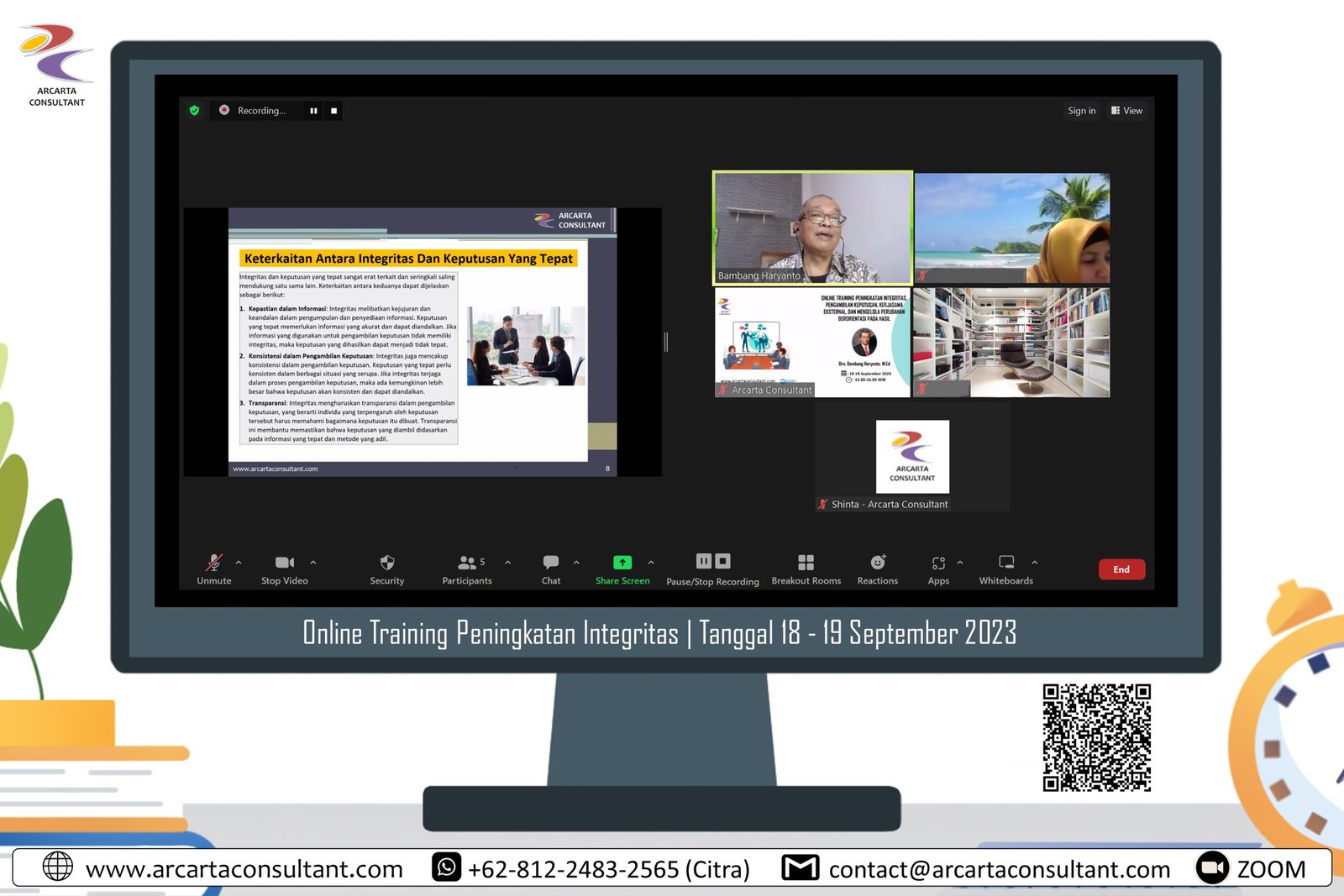This screenshot has height=896, width=1344.
Task: Open the Apps panel
Action: pyautogui.click(x=938, y=563)
